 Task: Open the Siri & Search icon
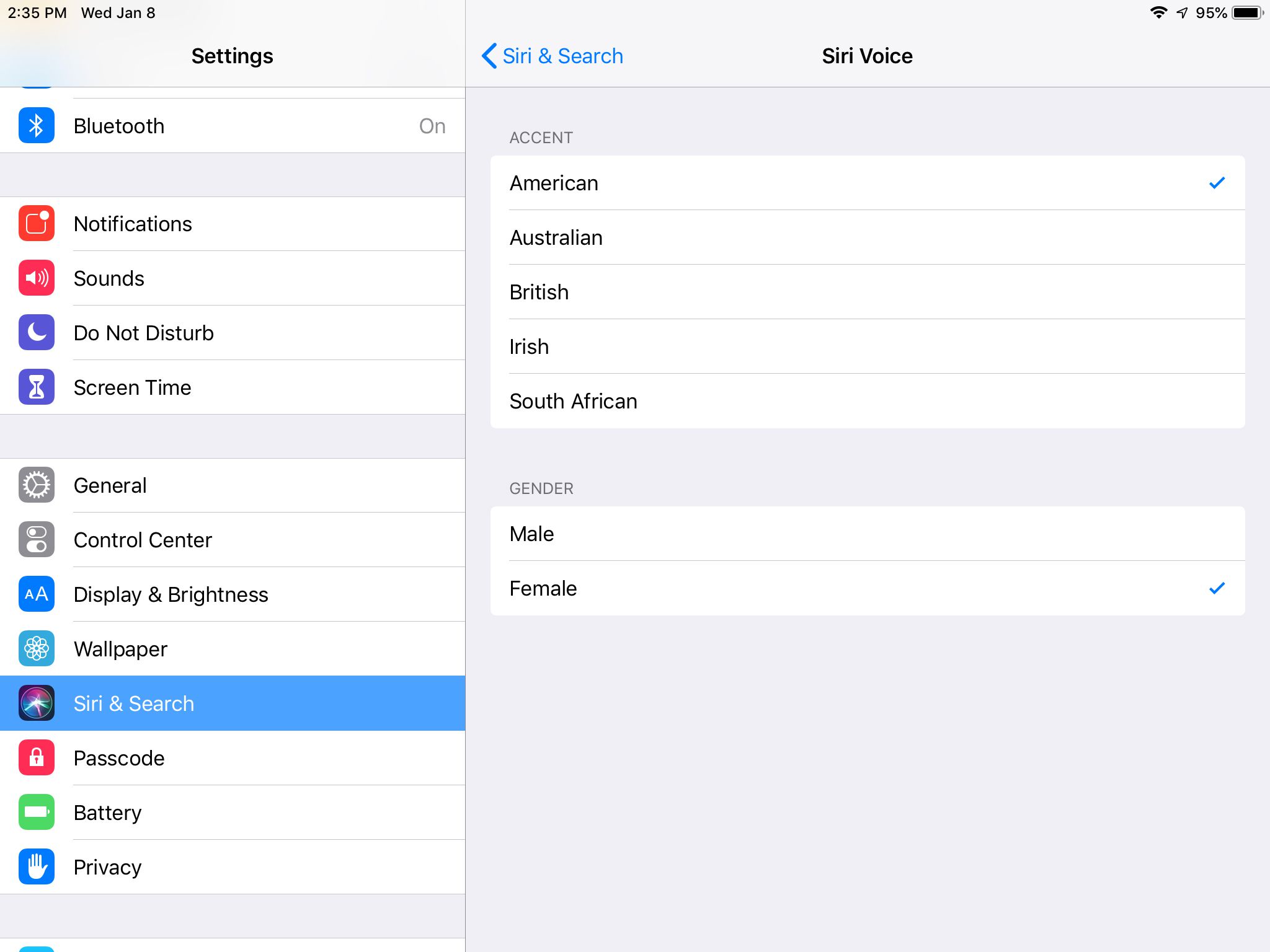click(x=37, y=703)
